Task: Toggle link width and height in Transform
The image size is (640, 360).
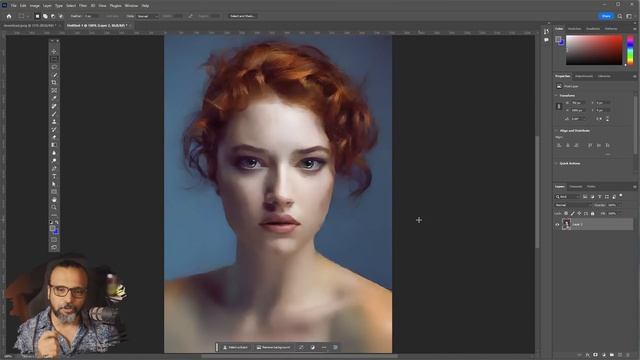Action: coord(559,107)
